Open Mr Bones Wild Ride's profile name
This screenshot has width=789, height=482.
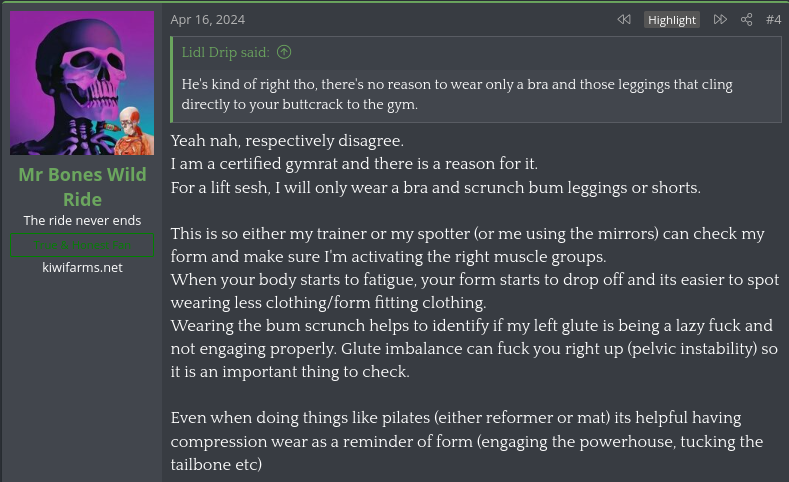pyautogui.click(x=82, y=187)
